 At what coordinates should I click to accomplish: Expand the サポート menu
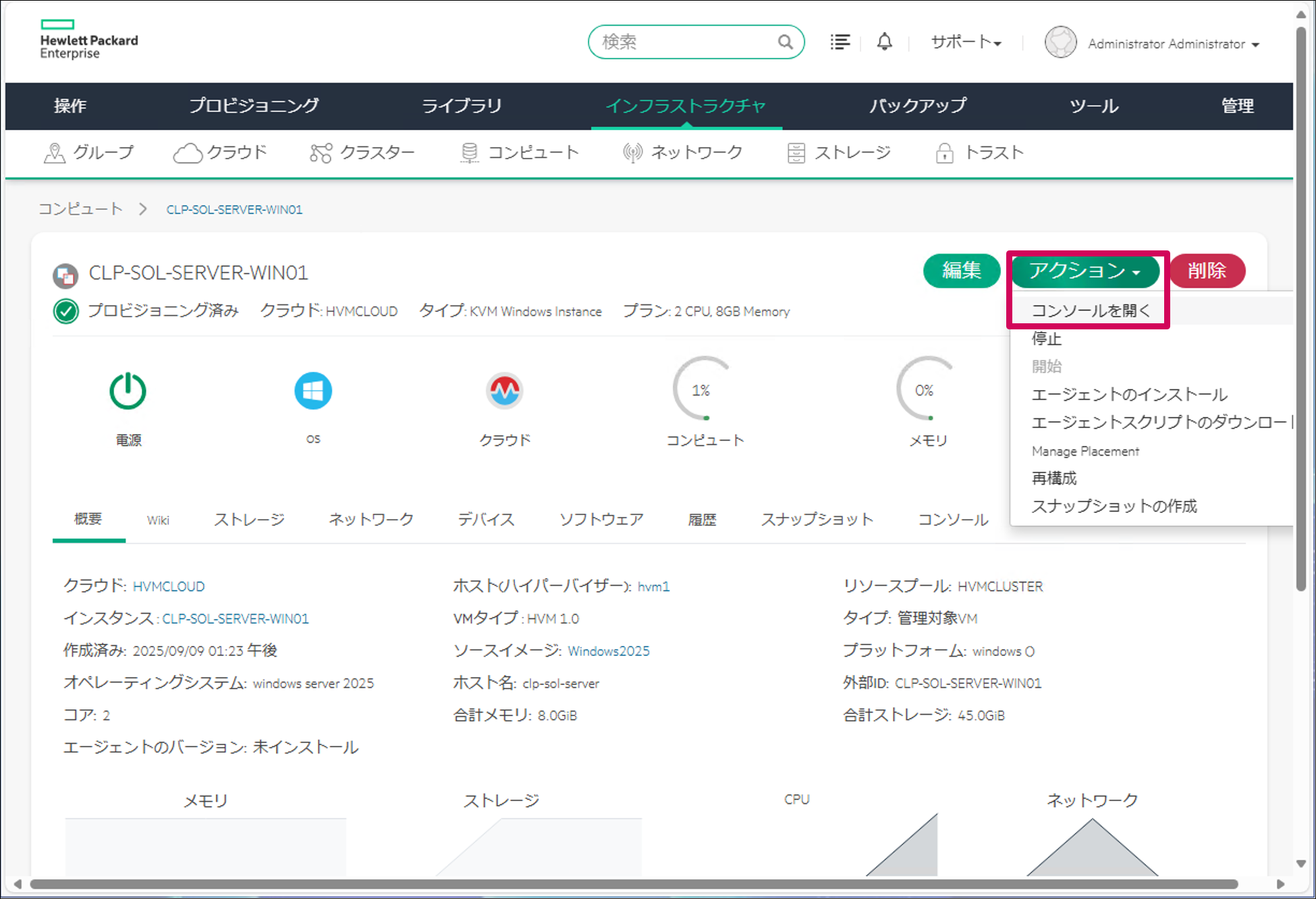pyautogui.click(x=964, y=41)
